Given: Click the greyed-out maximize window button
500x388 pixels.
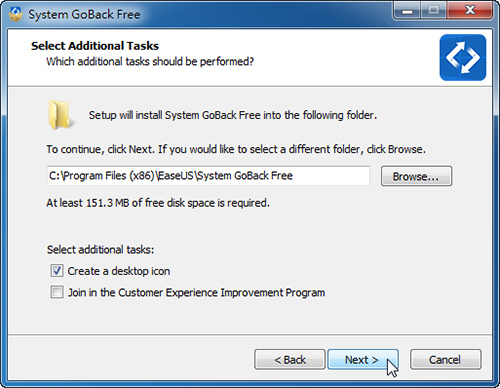Looking at the screenshot, I should pyautogui.click(x=433, y=10).
